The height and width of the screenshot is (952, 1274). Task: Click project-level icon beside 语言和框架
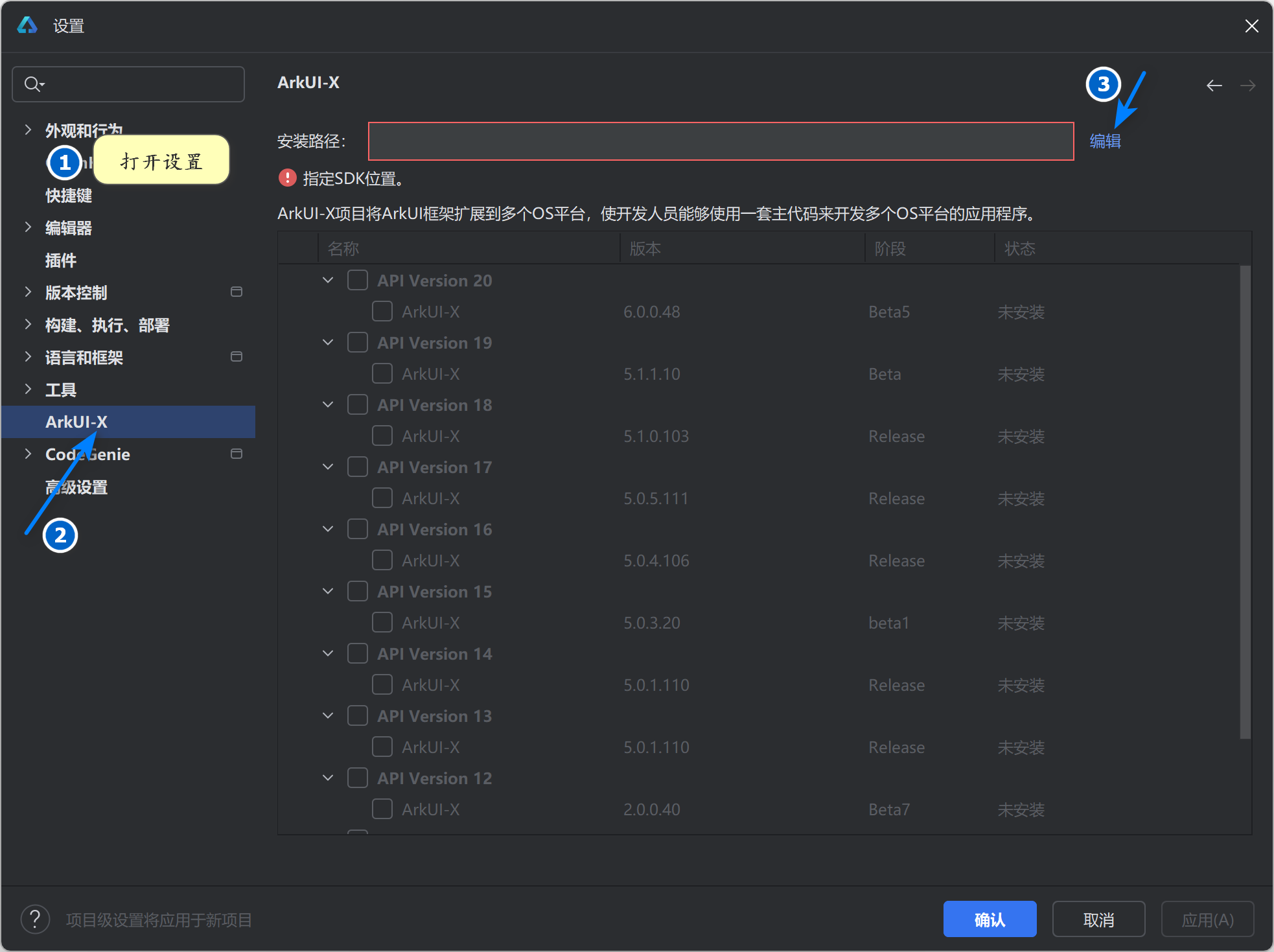click(x=237, y=357)
